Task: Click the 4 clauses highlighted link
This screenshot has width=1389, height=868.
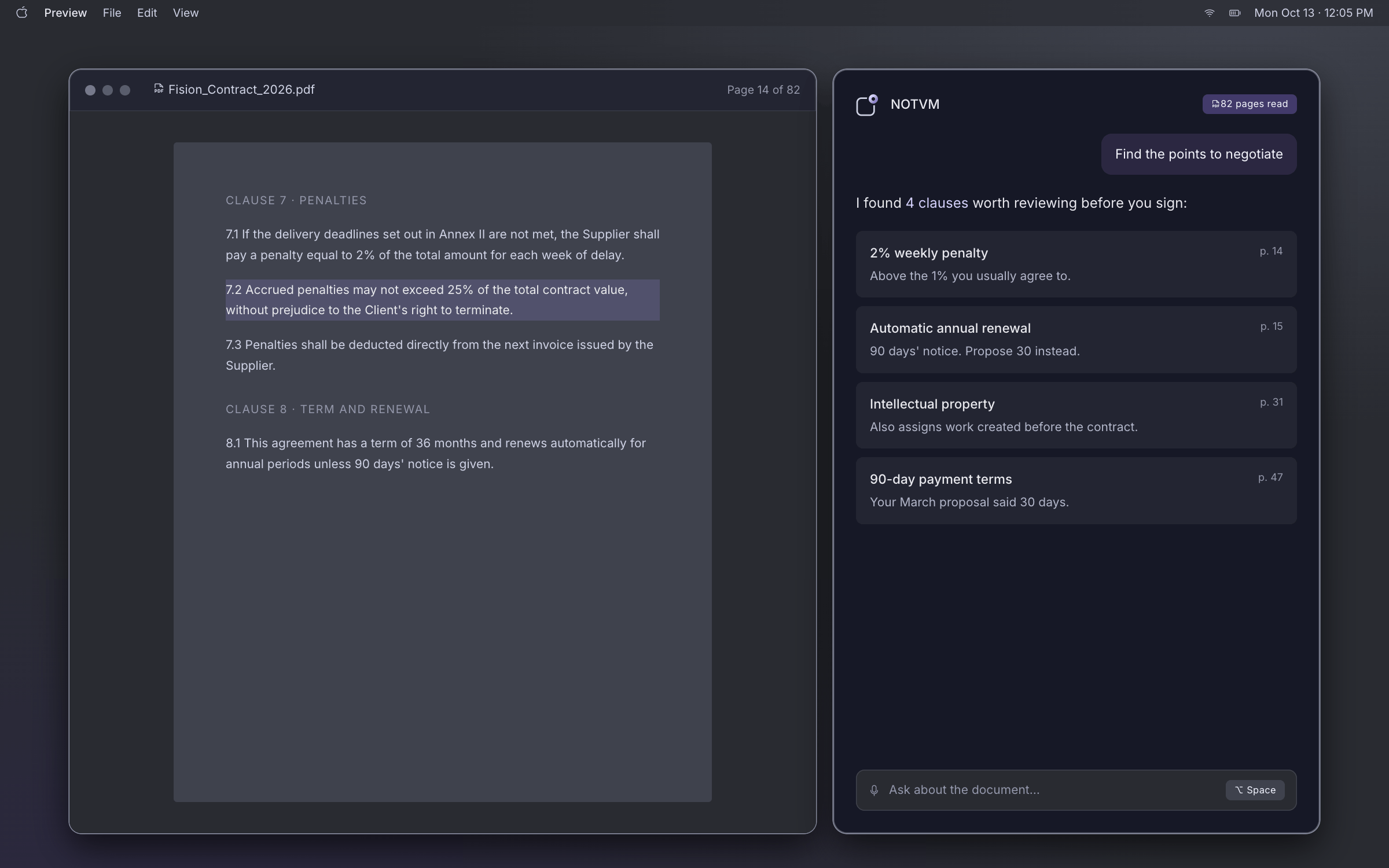Action: tap(936, 203)
